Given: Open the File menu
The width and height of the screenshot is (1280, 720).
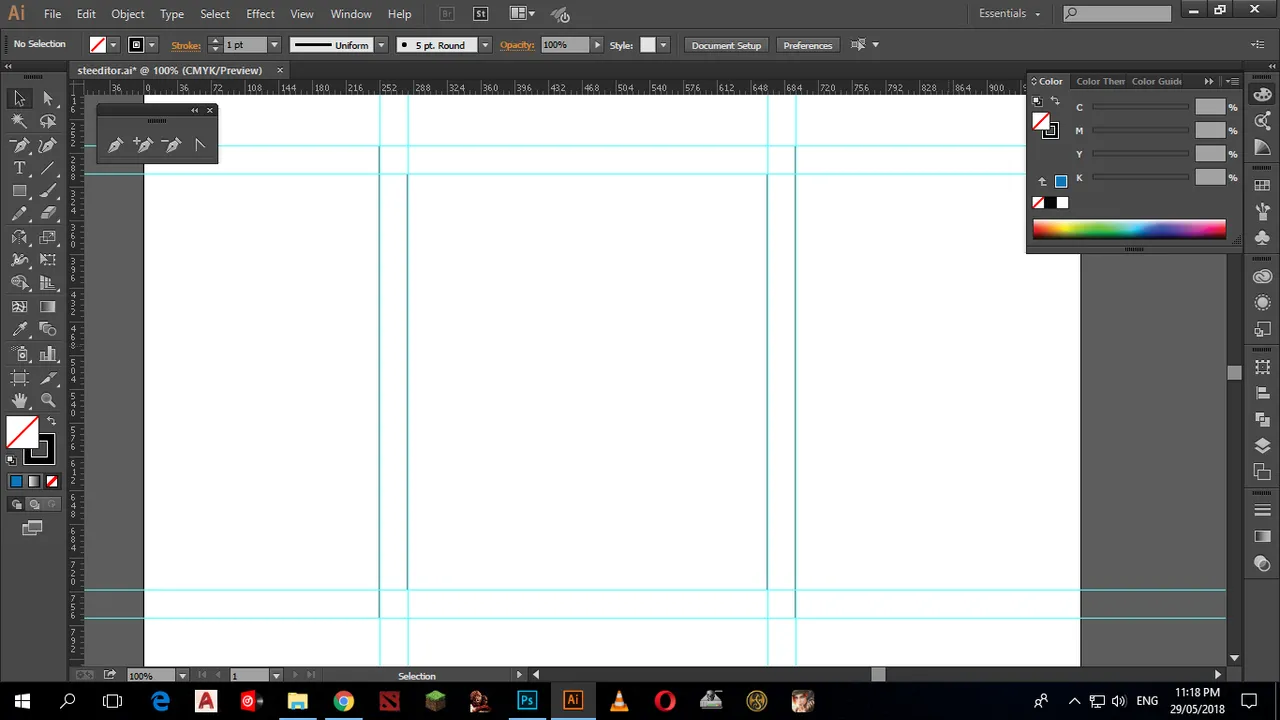Looking at the screenshot, I should [x=52, y=14].
